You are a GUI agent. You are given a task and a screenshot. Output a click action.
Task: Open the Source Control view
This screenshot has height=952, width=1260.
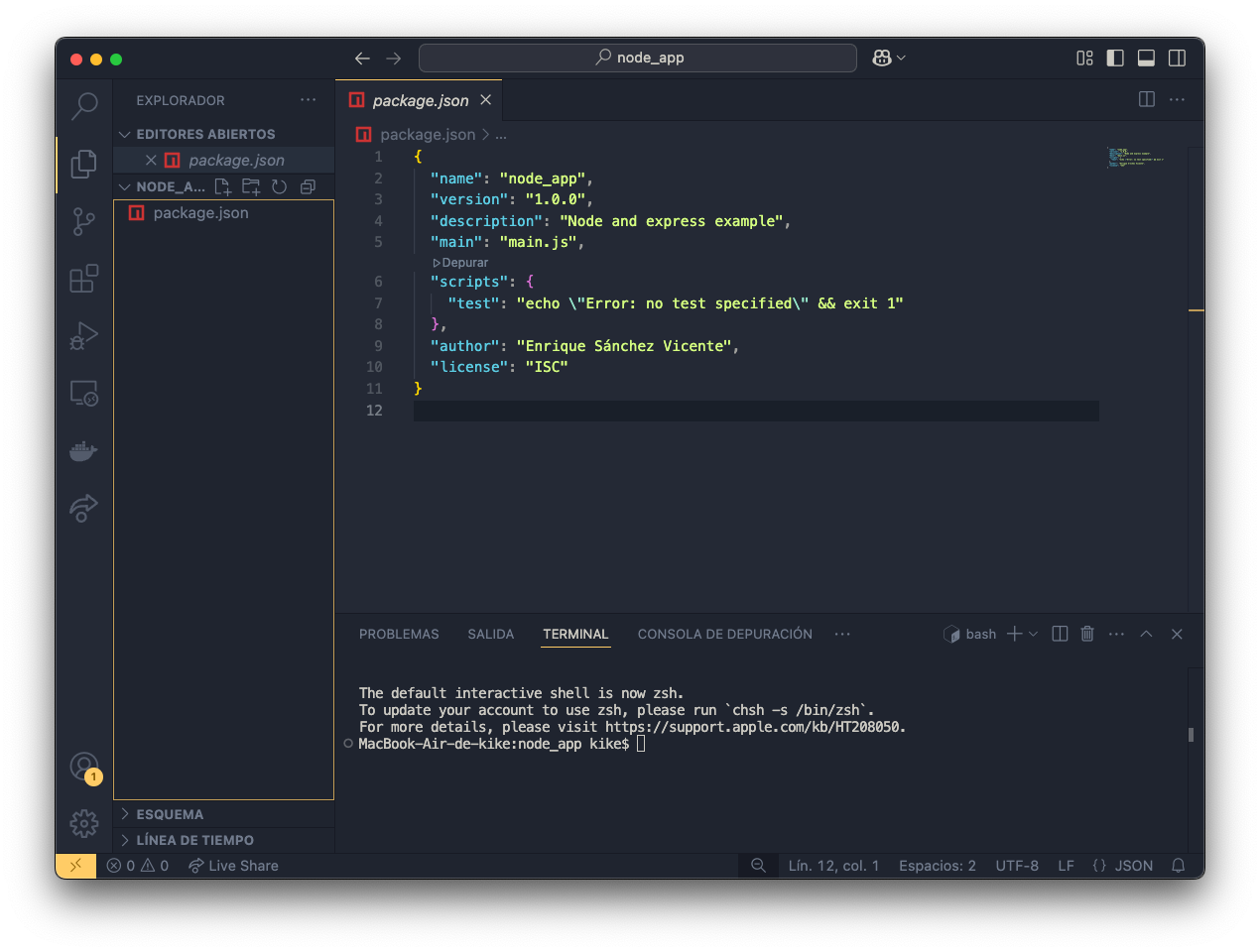[x=84, y=221]
